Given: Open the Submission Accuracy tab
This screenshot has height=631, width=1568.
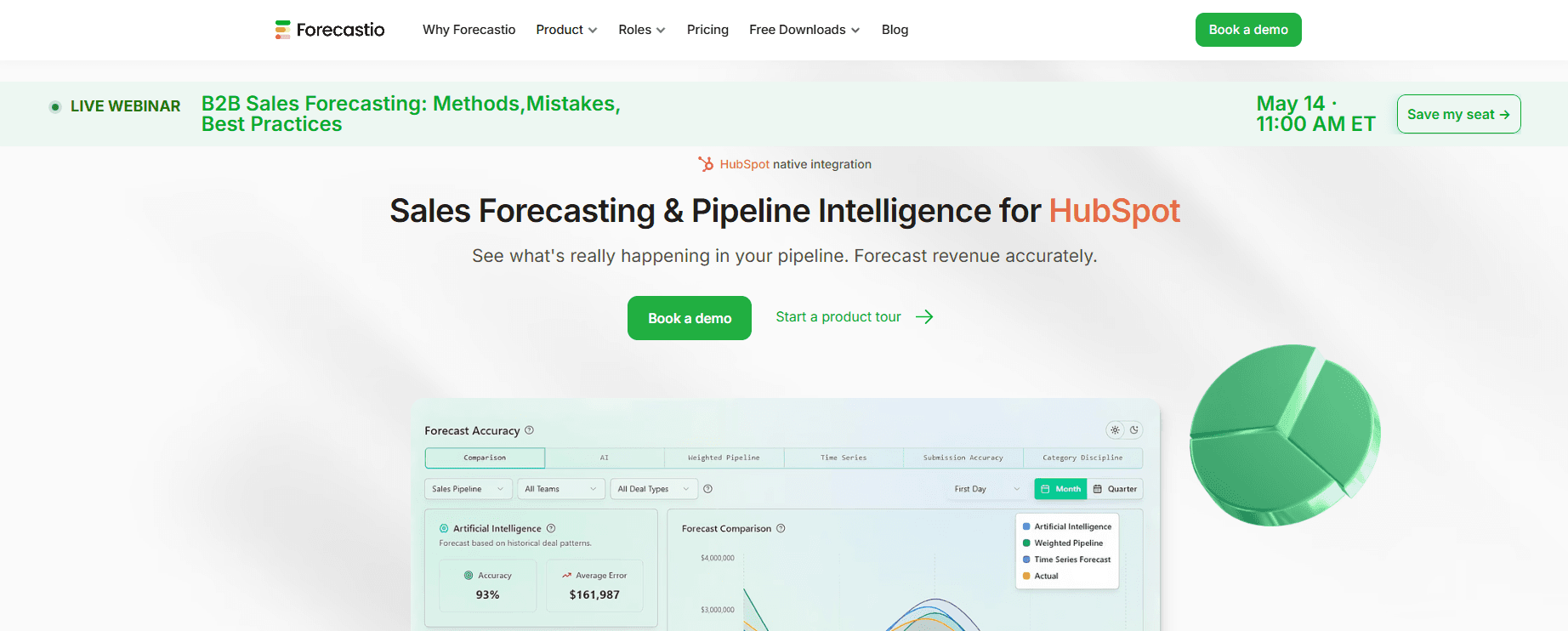Looking at the screenshot, I should pos(963,458).
